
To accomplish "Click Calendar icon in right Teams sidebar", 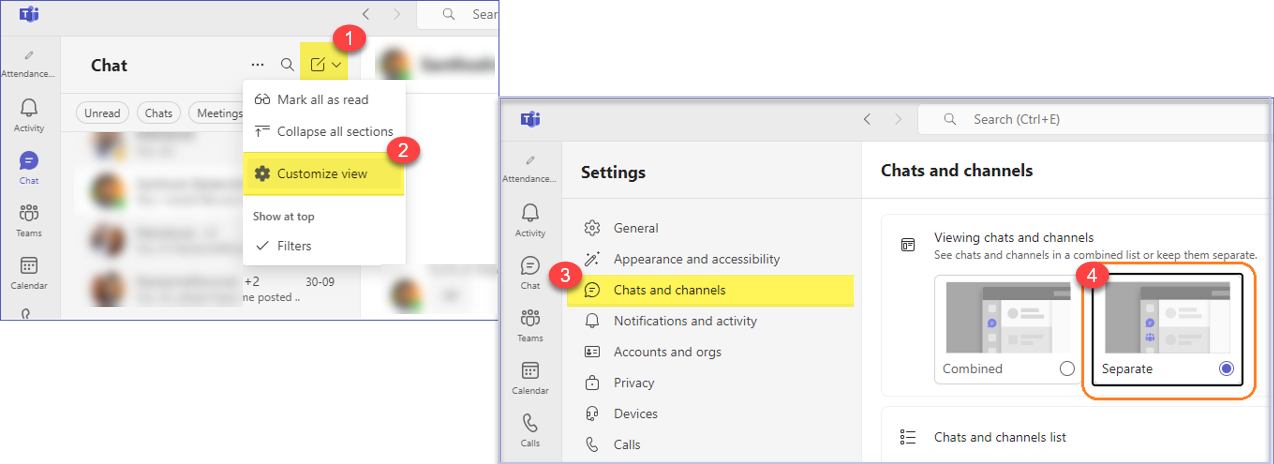I will [x=530, y=376].
